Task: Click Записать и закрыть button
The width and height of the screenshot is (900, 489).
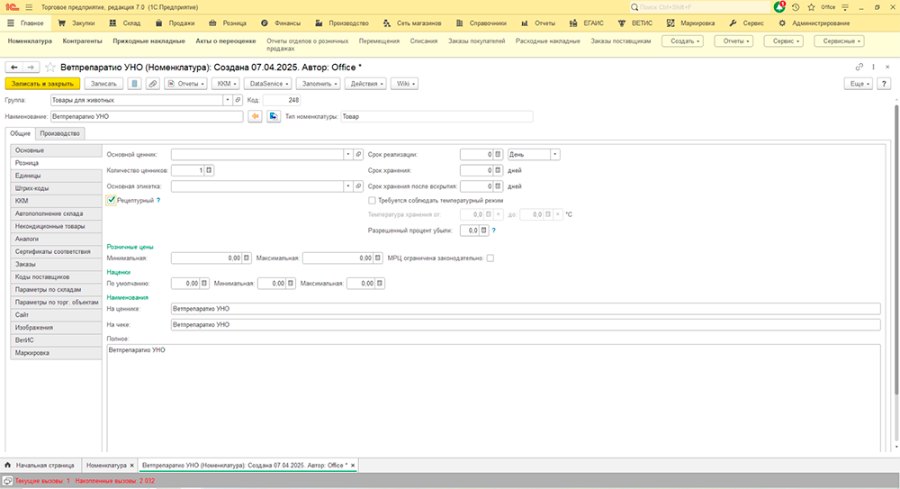Action: click(x=42, y=84)
